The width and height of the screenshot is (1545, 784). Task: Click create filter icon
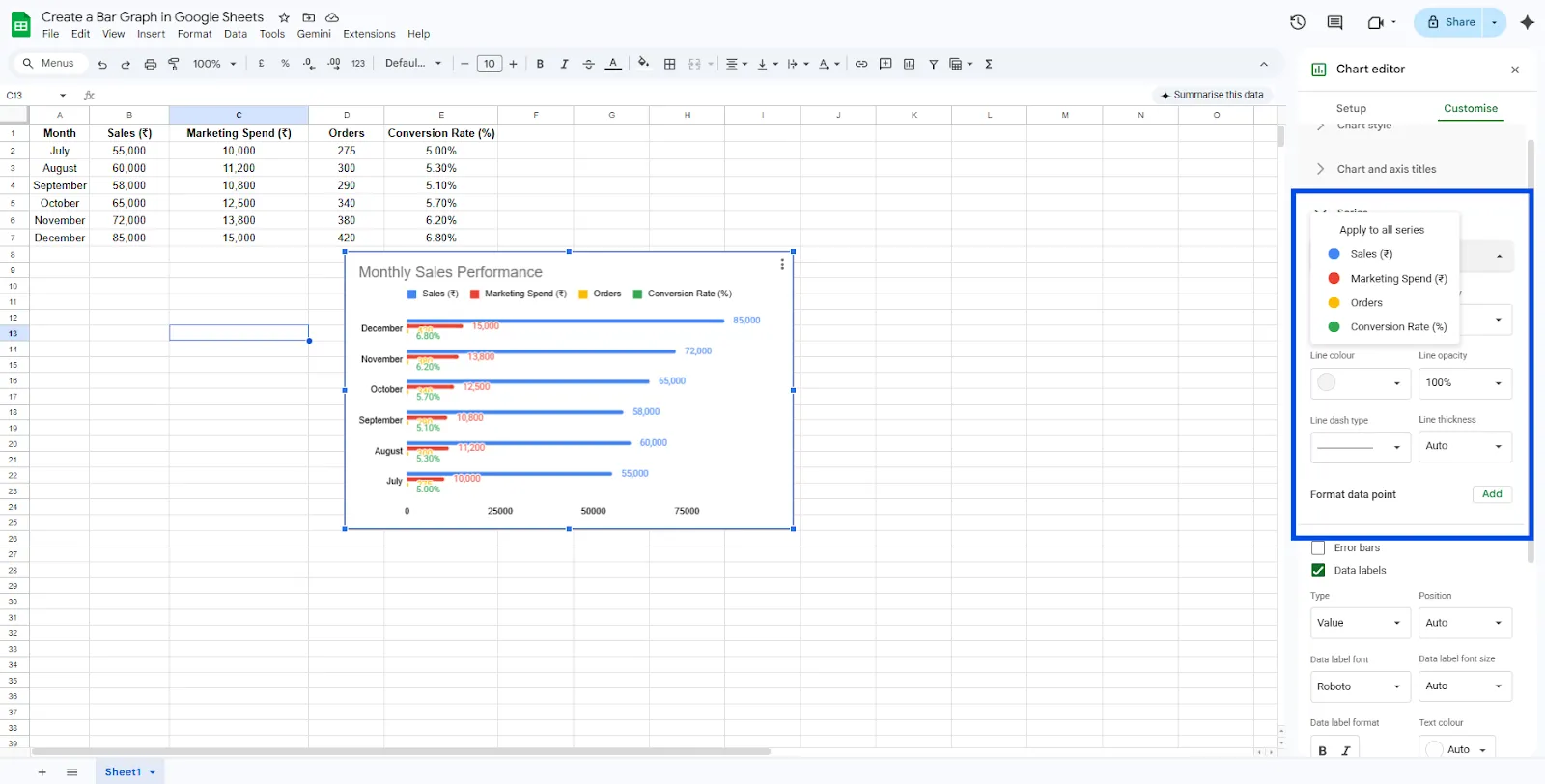coord(933,64)
